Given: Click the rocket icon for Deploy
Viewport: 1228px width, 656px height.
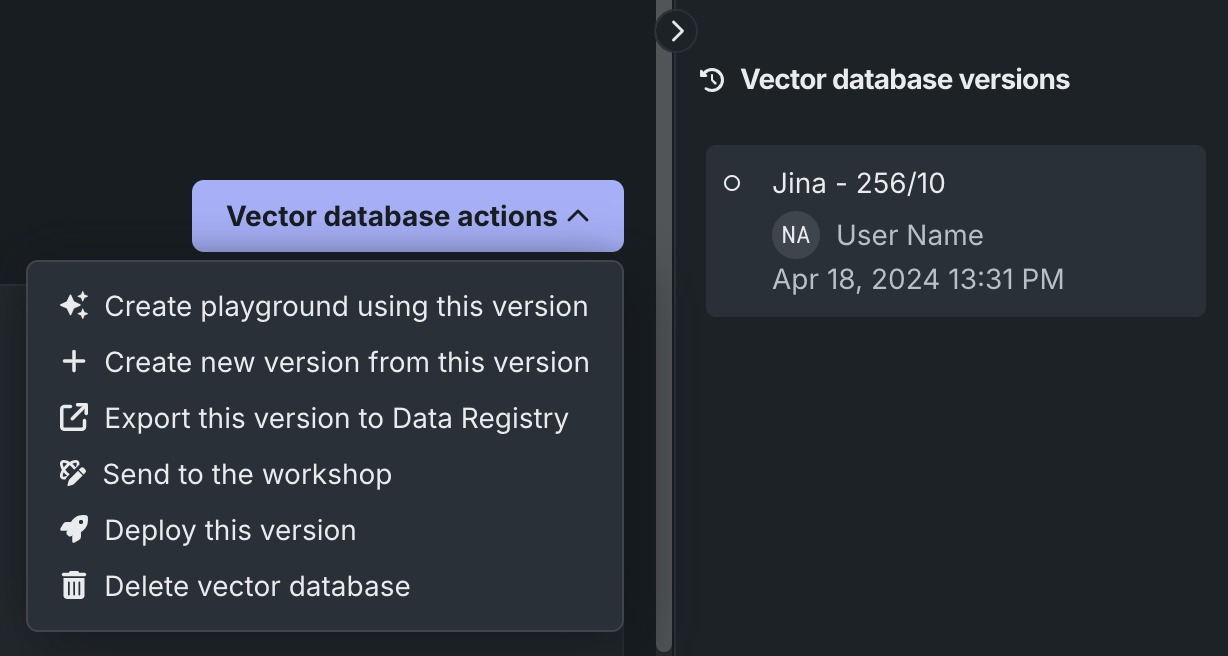Looking at the screenshot, I should point(74,530).
